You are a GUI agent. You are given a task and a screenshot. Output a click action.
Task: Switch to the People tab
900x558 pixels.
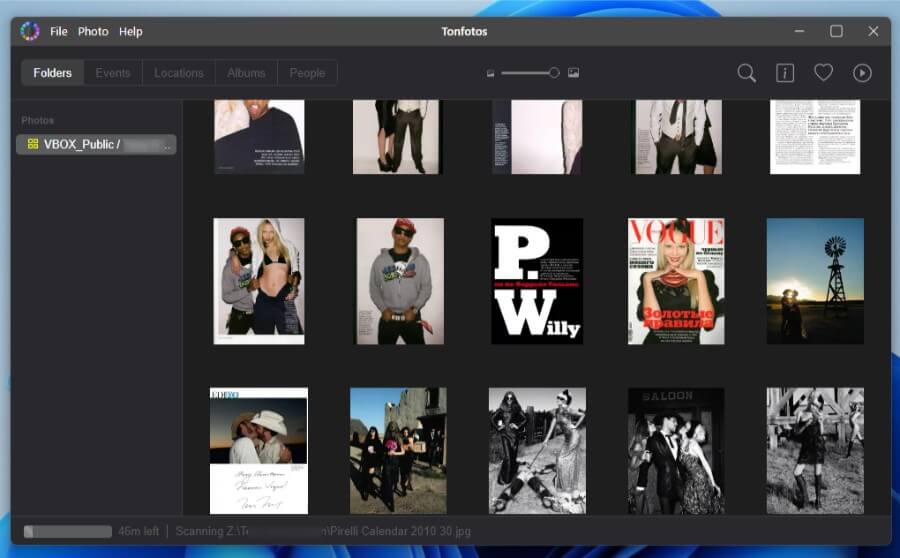pos(307,73)
